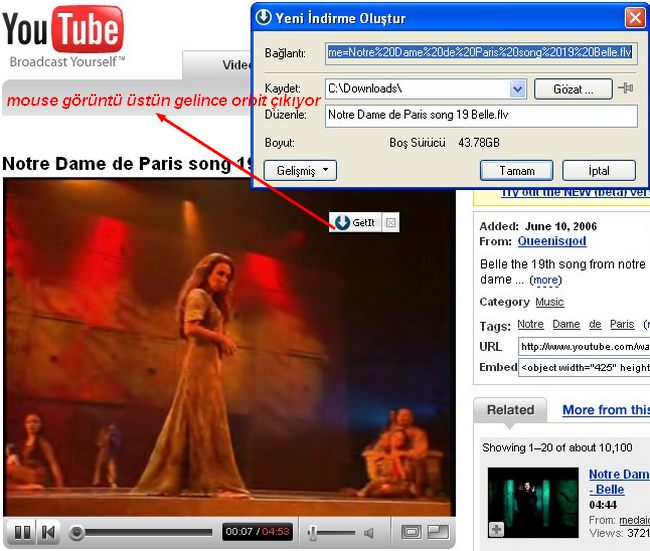Adjust the volume slider knob
The width and height of the screenshot is (650, 551).
pyautogui.click(x=313, y=532)
